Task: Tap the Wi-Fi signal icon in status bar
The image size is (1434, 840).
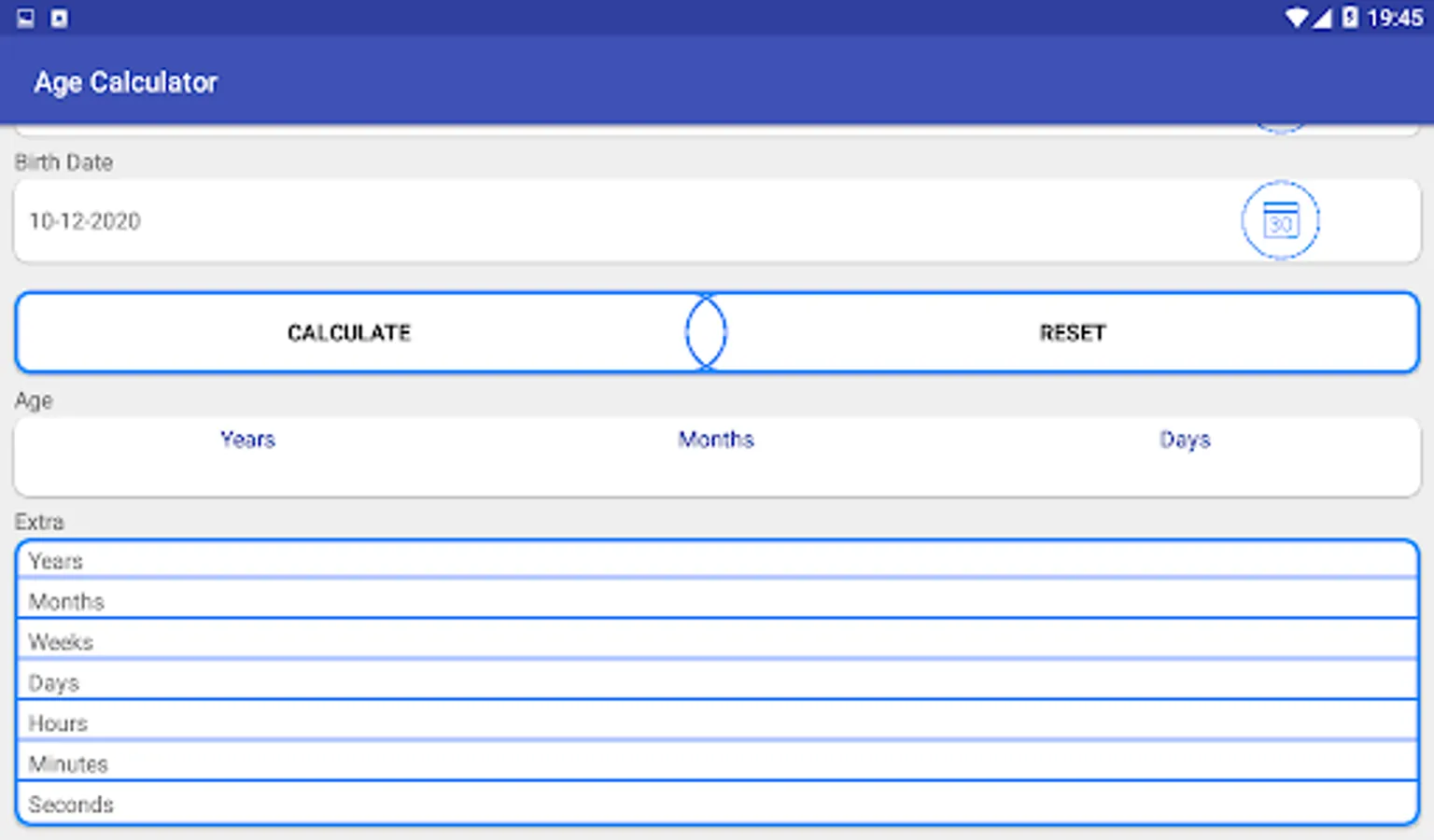Action: point(1296,18)
